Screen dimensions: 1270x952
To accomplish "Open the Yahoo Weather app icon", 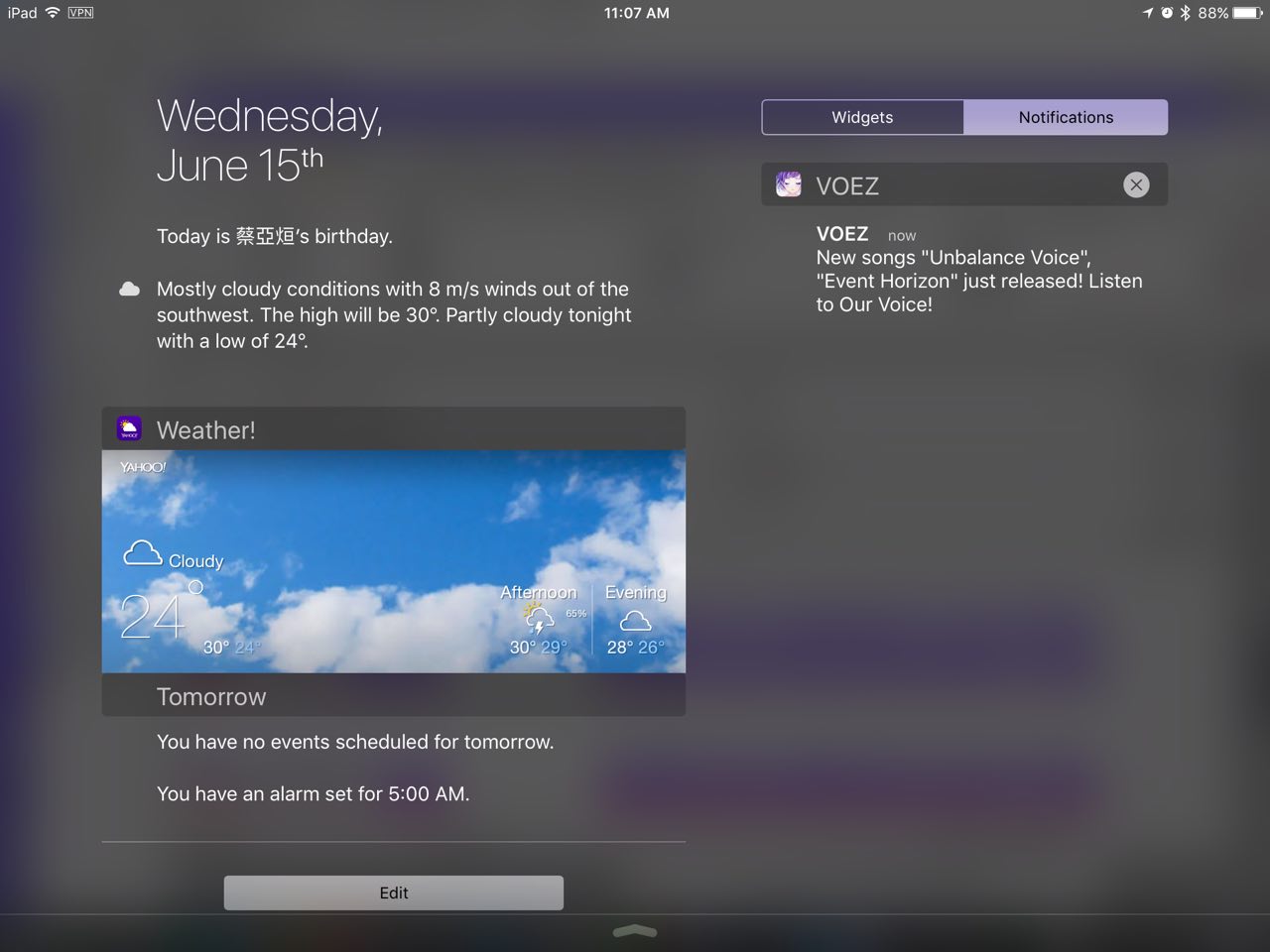I will click(129, 428).
